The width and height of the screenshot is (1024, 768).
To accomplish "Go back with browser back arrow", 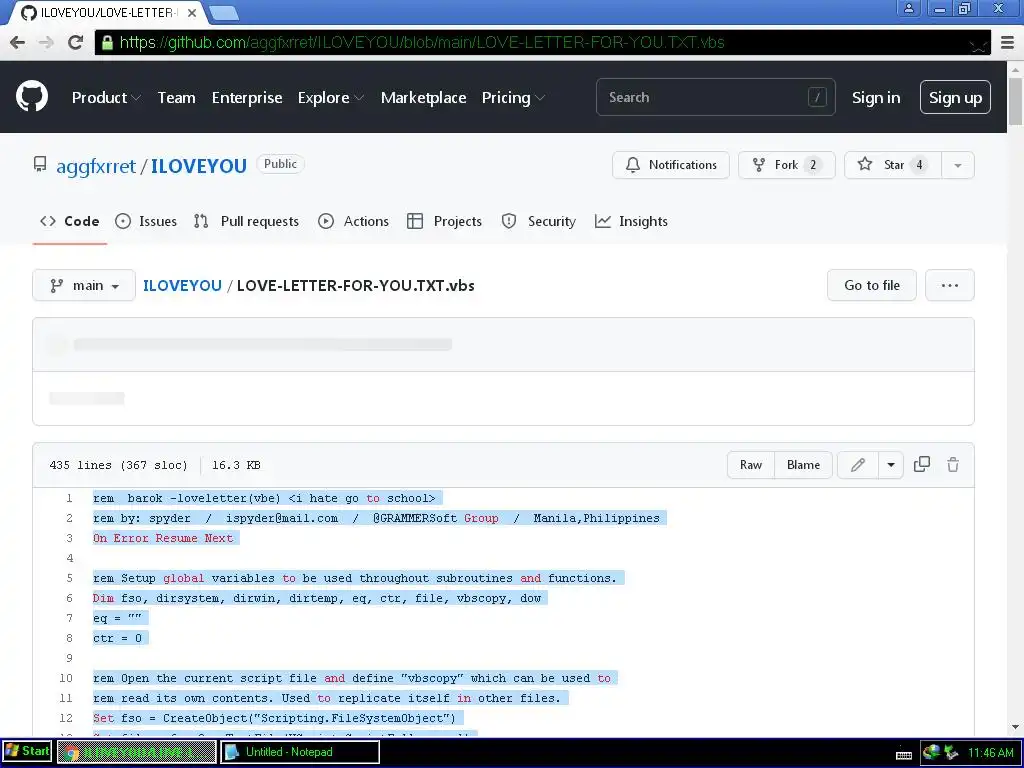I will click(x=18, y=42).
